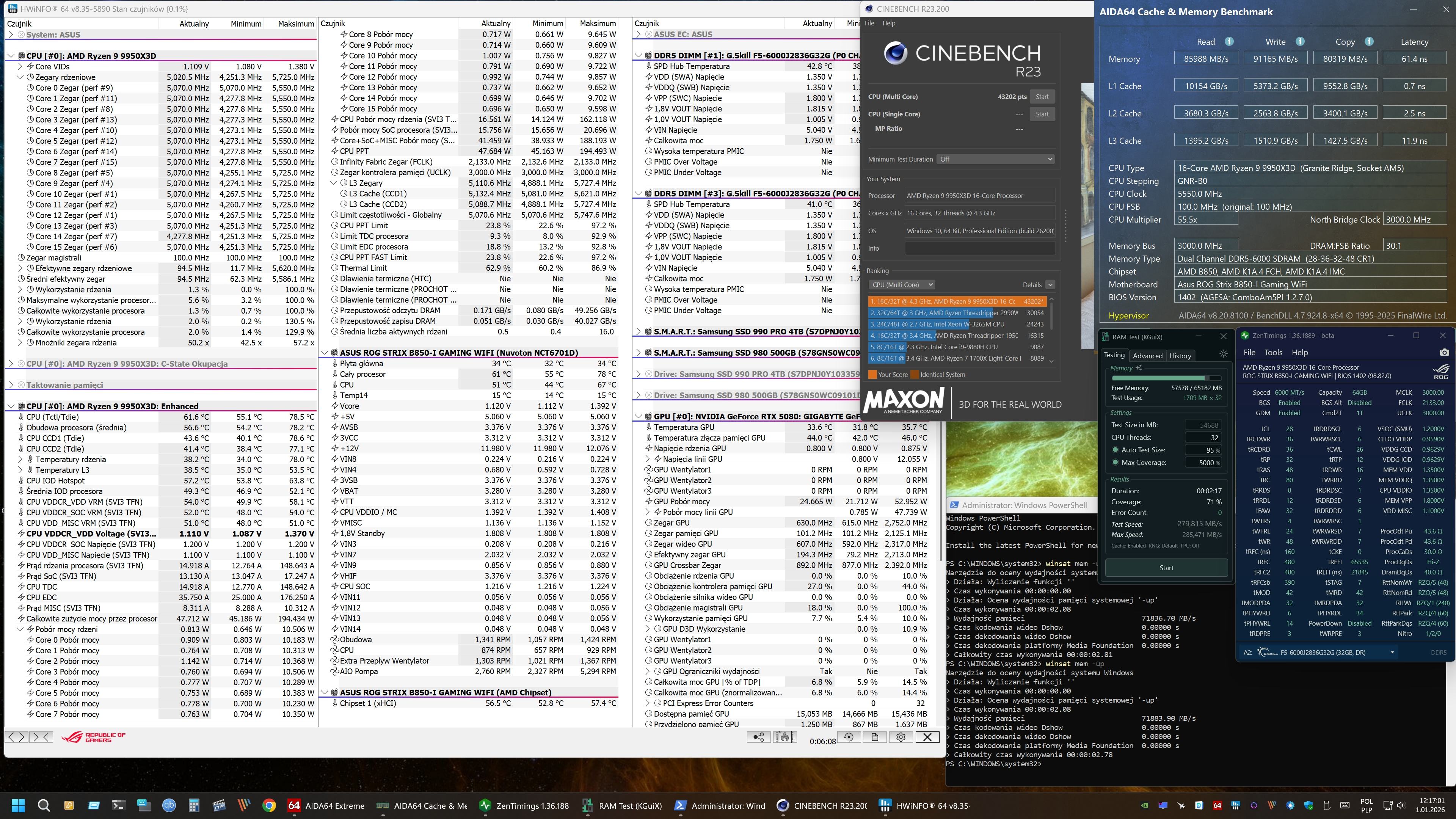Toggle the Max Coverage radio option
1456x819 pixels.
pyautogui.click(x=1115, y=462)
